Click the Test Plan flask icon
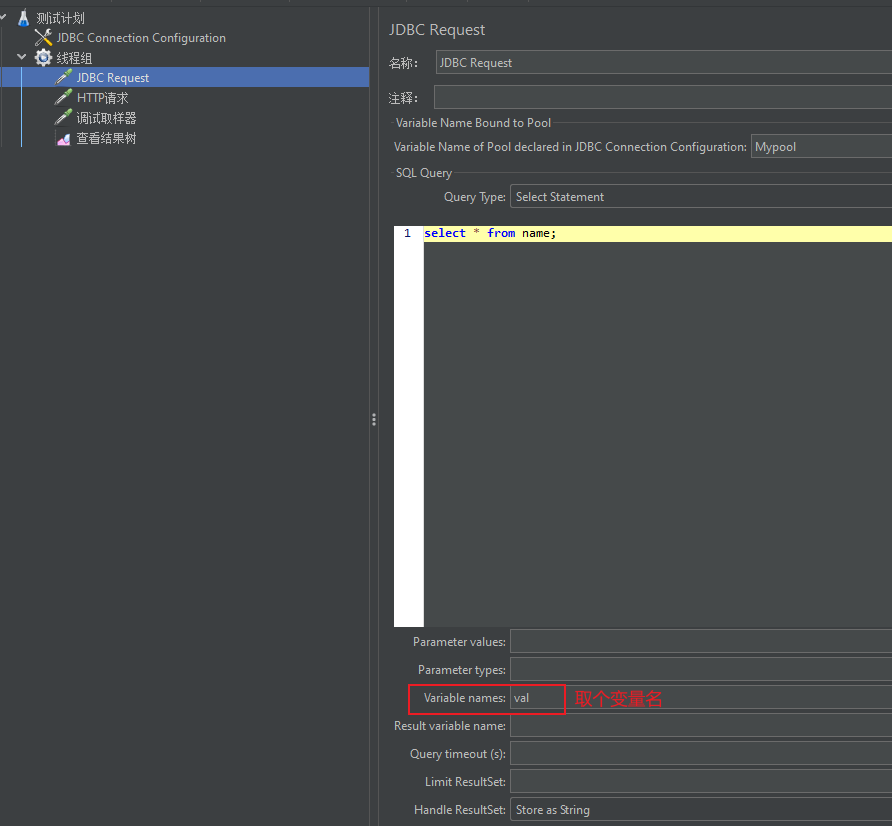892x826 pixels. tap(23, 18)
